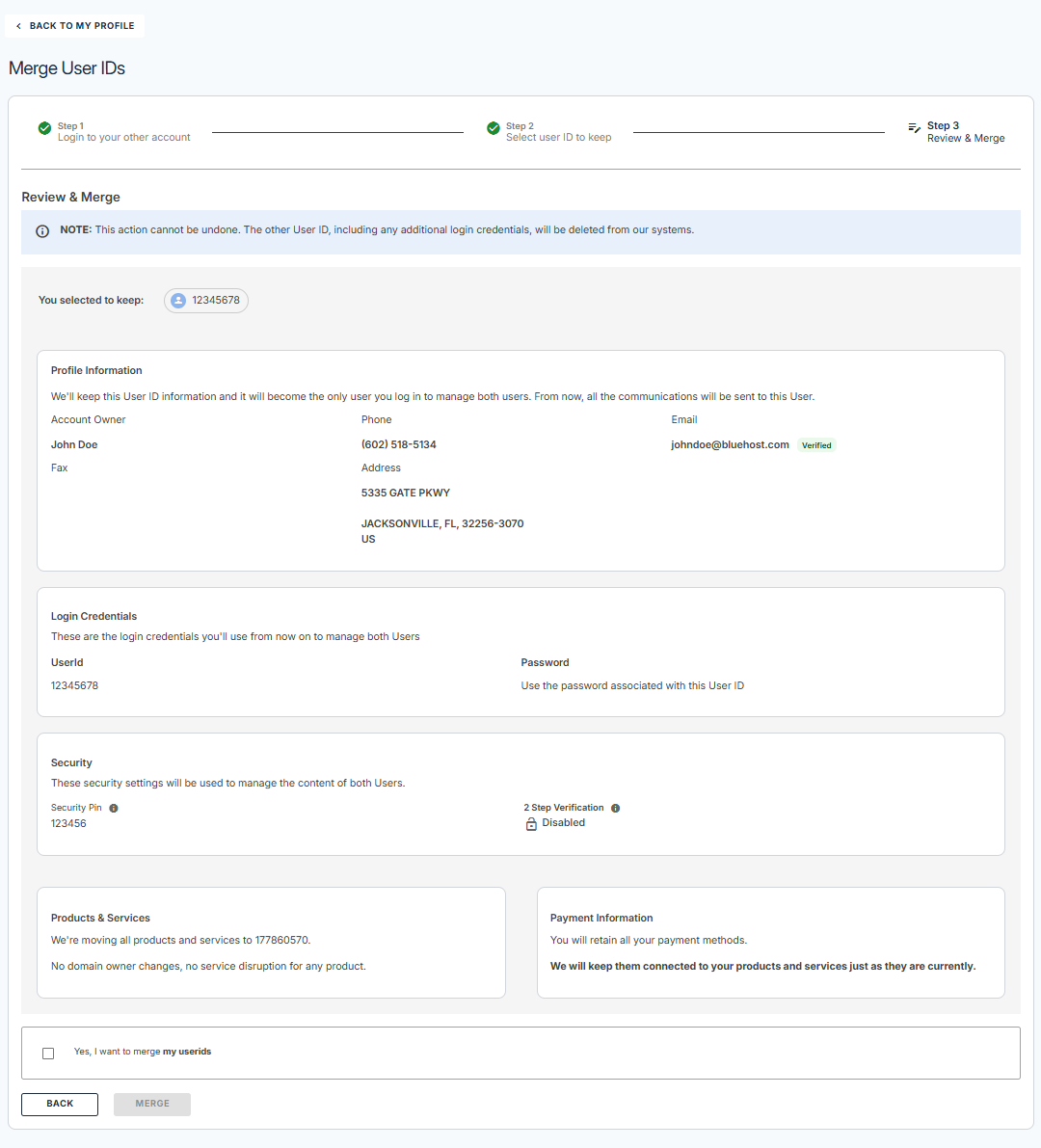Click the Step 2 completed checkmark icon
The width and height of the screenshot is (1041, 1148).
[493, 126]
